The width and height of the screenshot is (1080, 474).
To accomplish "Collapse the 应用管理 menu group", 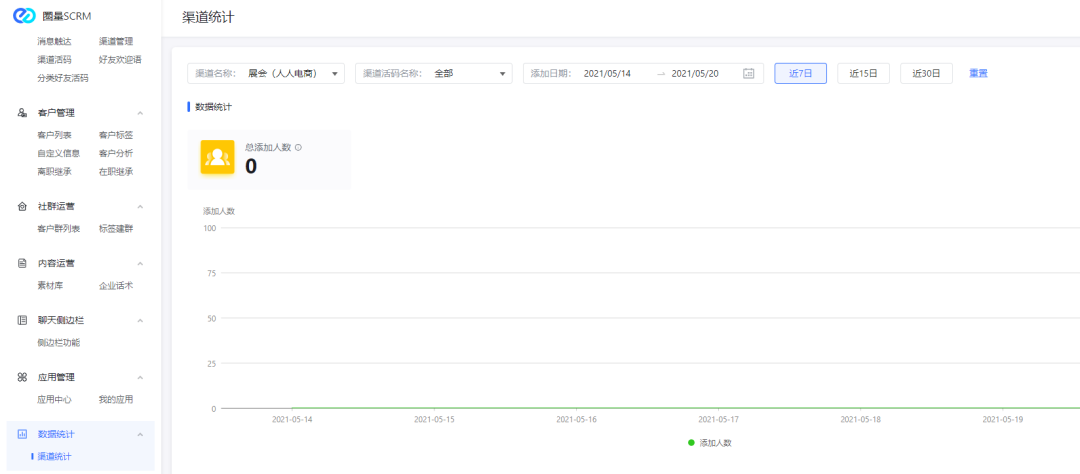I will point(140,377).
